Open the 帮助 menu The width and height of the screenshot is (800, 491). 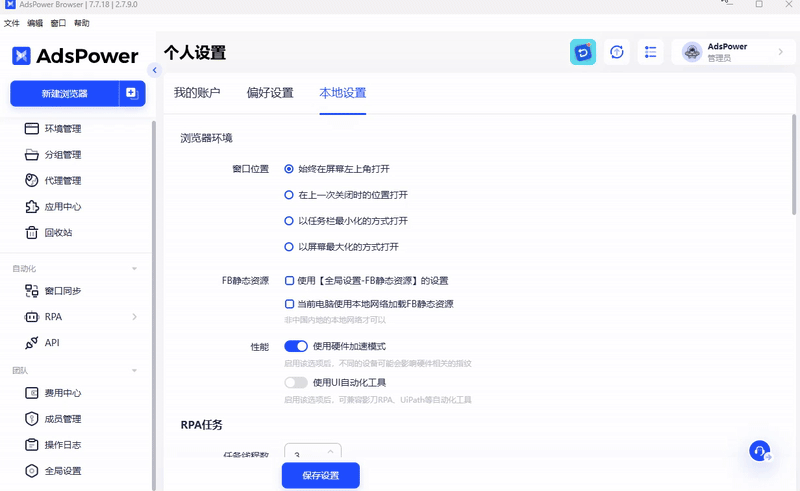click(x=82, y=23)
